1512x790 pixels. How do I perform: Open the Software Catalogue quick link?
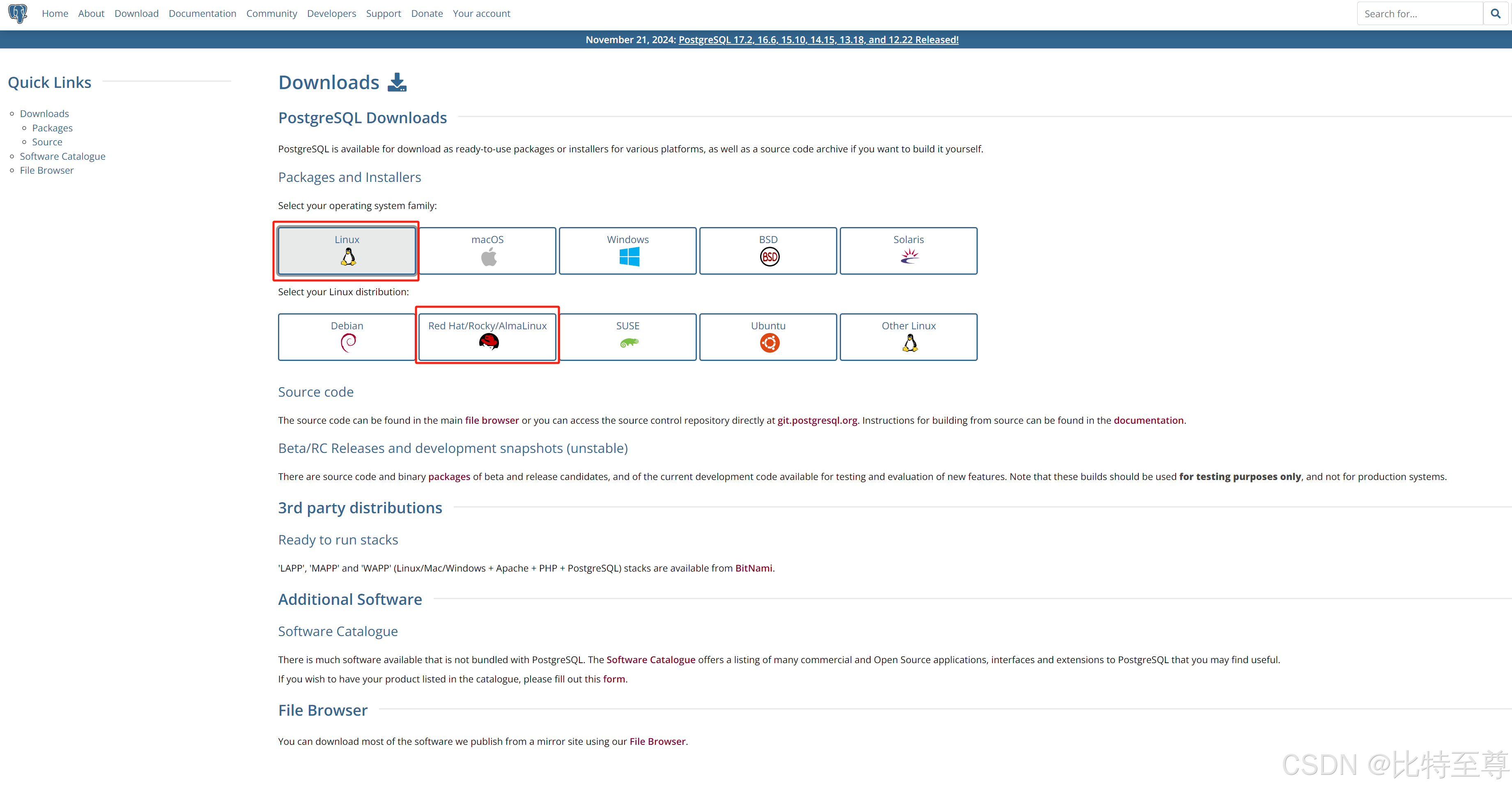[x=62, y=156]
